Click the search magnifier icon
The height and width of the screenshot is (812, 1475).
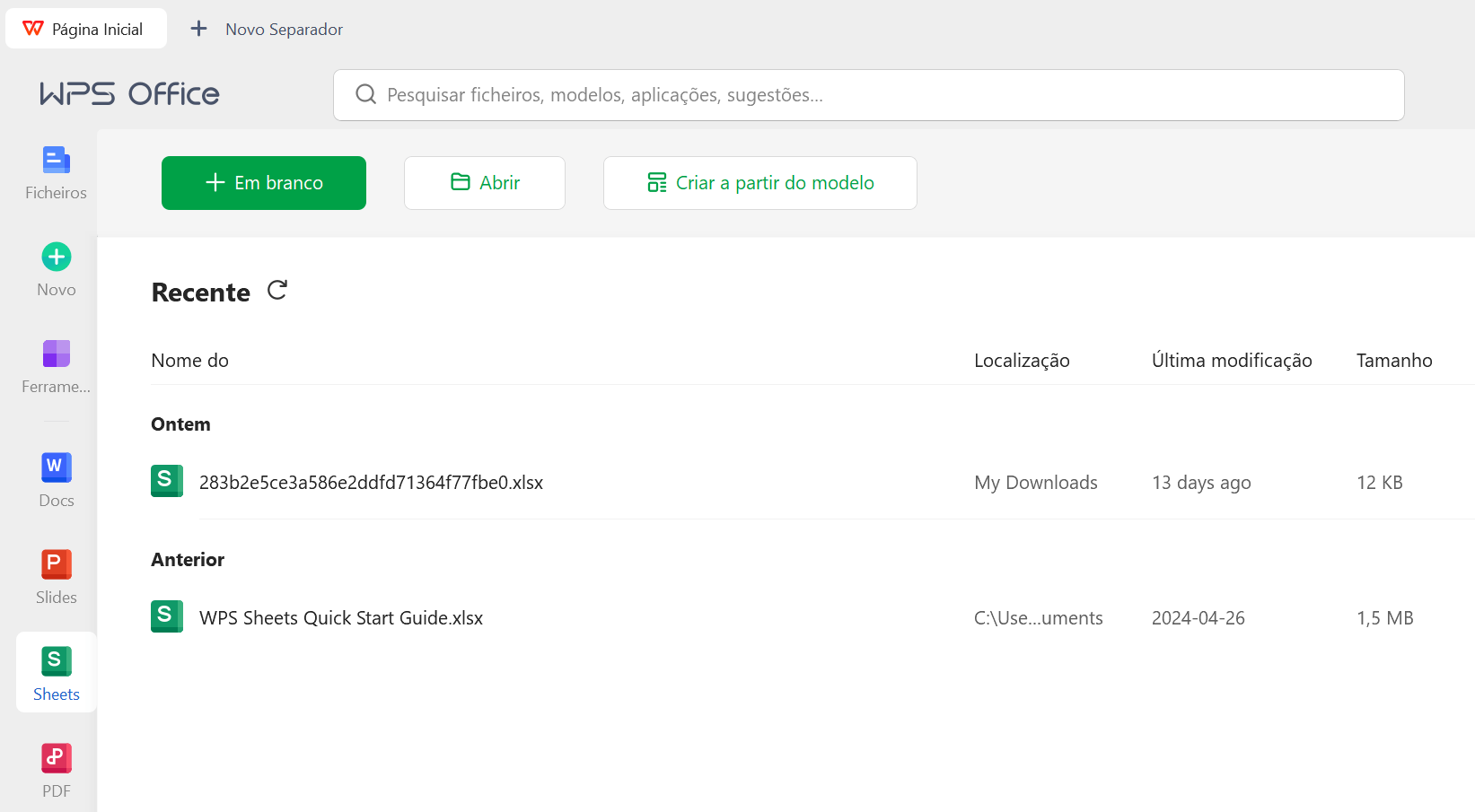point(365,95)
